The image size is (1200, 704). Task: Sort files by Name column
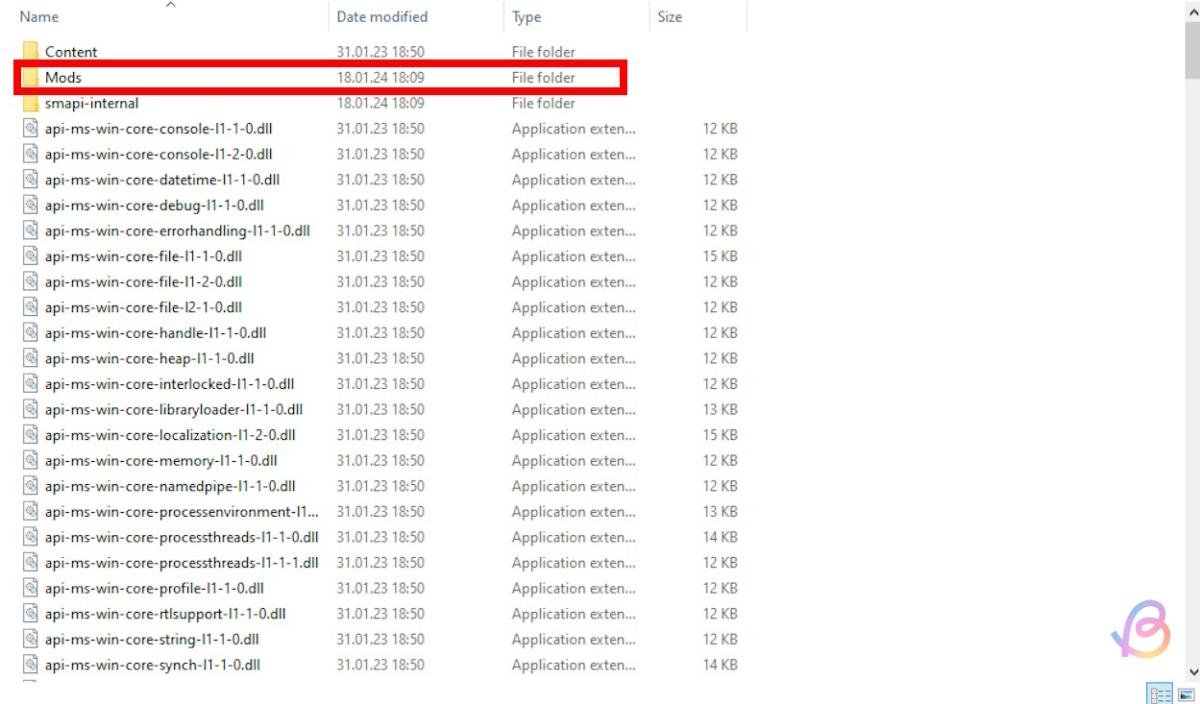40,17
